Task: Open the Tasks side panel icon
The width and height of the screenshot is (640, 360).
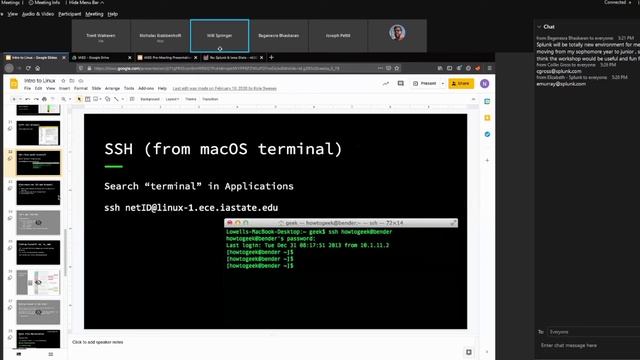Action: point(487,134)
